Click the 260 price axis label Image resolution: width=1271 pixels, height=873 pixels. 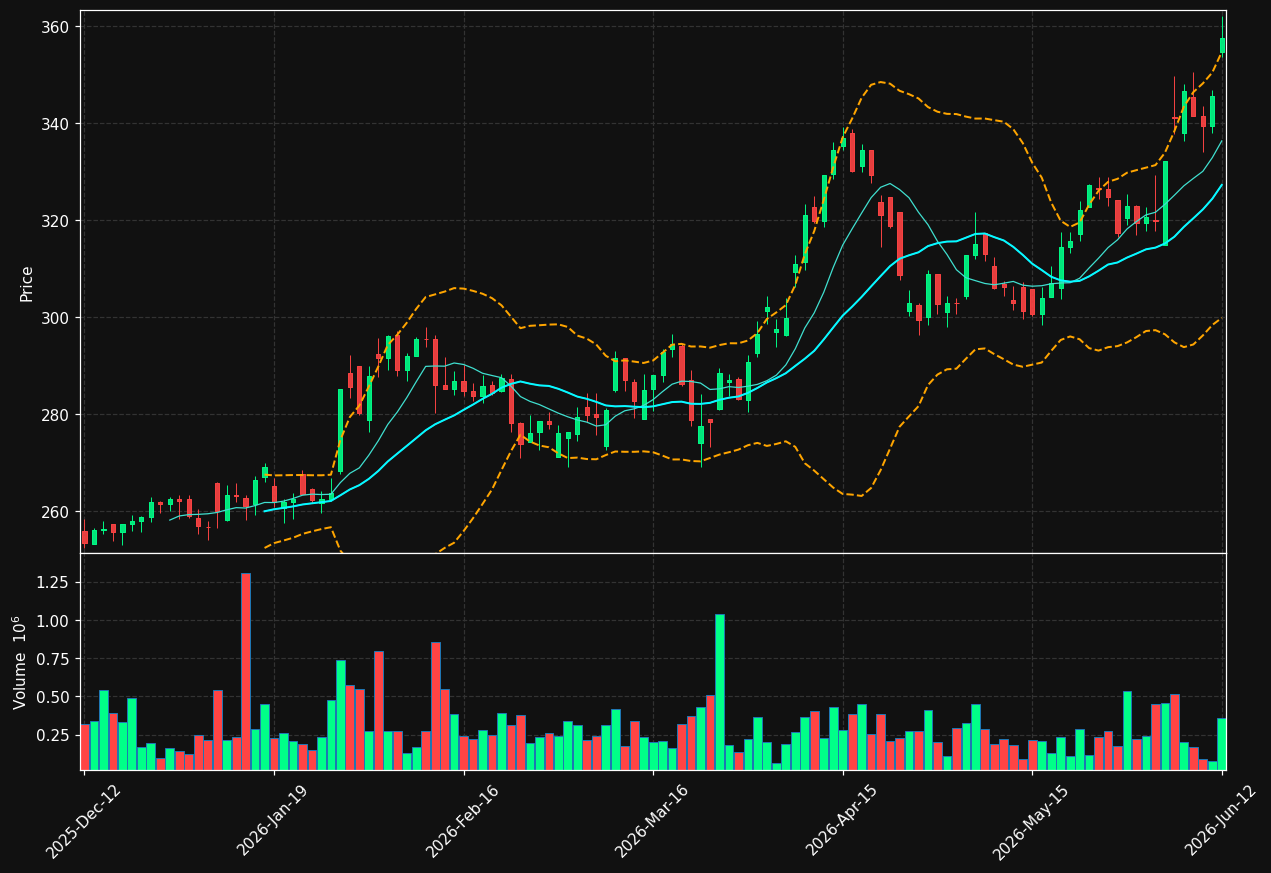(x=55, y=512)
